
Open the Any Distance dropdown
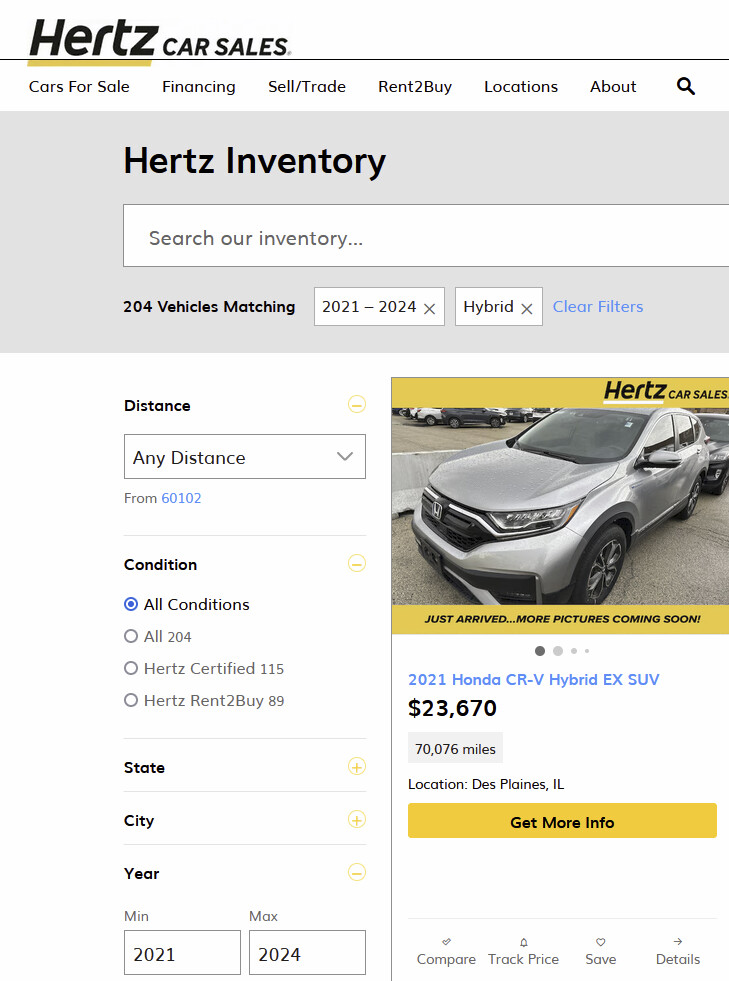coord(244,457)
